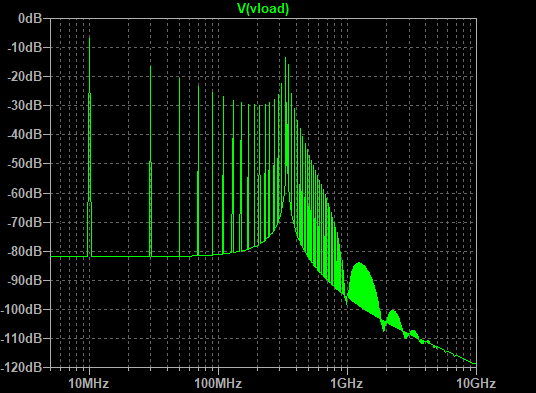This screenshot has height=393, width=536.
Task: Click the -110dB axis label
Action: point(21,338)
